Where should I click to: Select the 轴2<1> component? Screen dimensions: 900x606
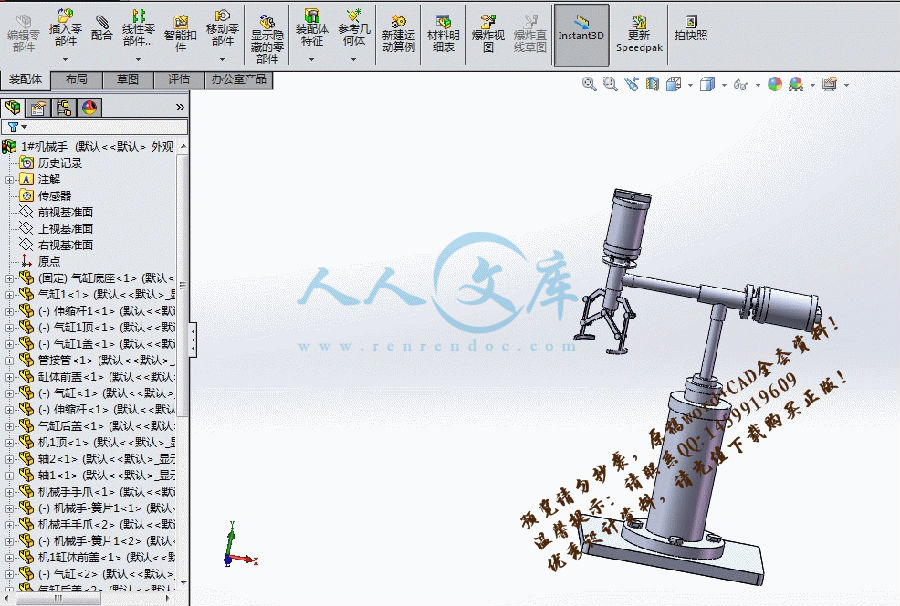coord(106,459)
